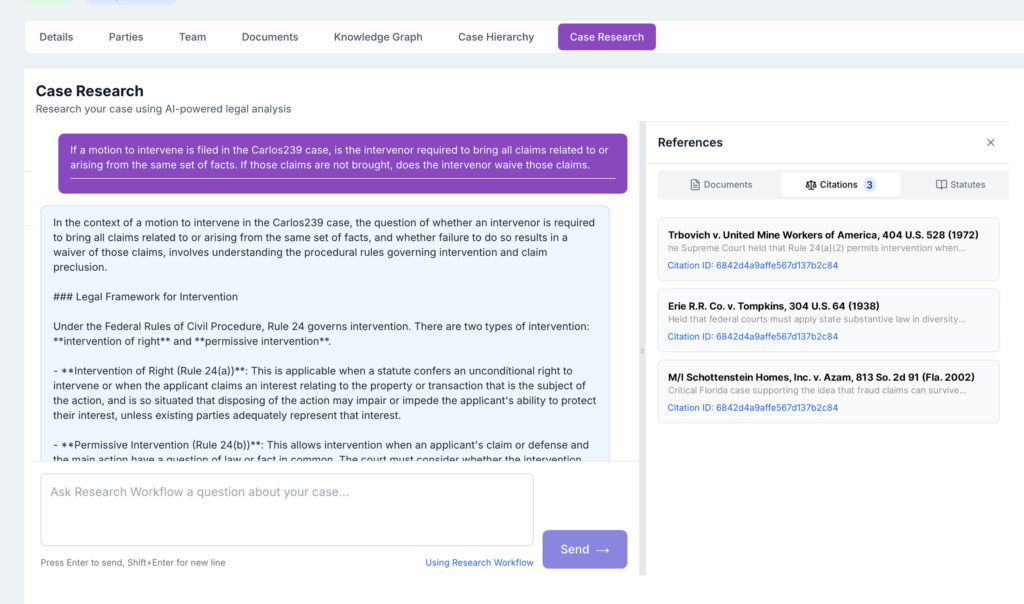The image size is (1024, 604).
Task: Open the Documents case tab
Action: coord(269,37)
